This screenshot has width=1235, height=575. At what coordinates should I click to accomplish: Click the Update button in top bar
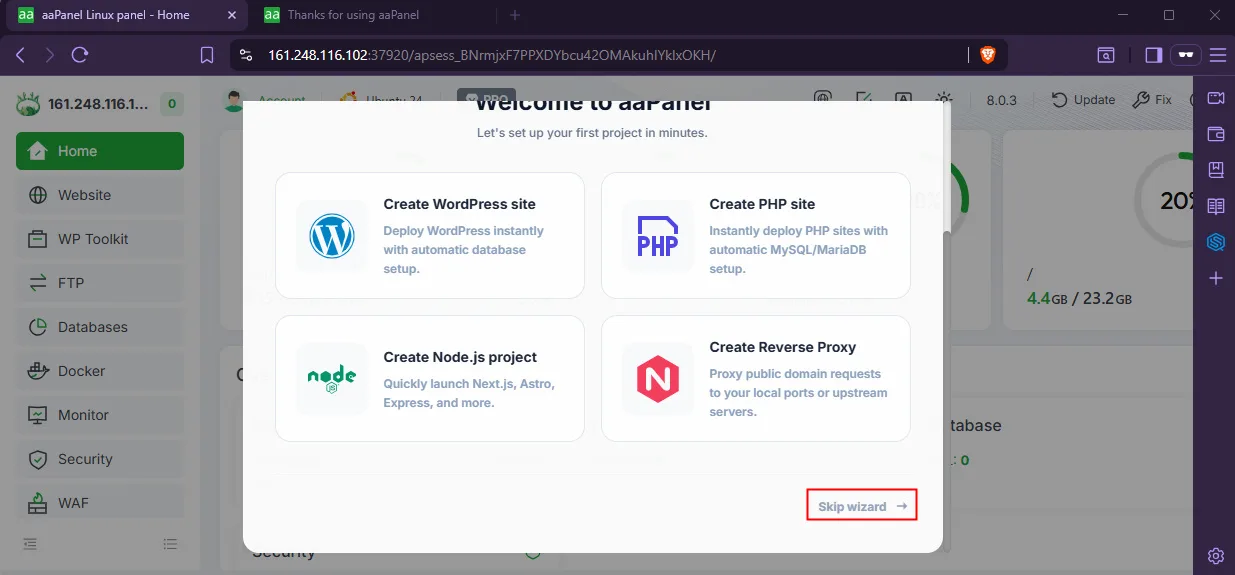[x=1083, y=100]
